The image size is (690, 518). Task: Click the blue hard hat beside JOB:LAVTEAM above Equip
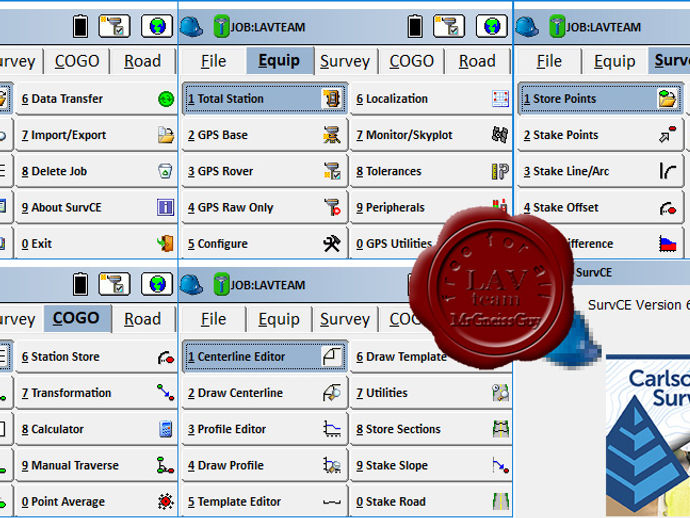(192, 27)
